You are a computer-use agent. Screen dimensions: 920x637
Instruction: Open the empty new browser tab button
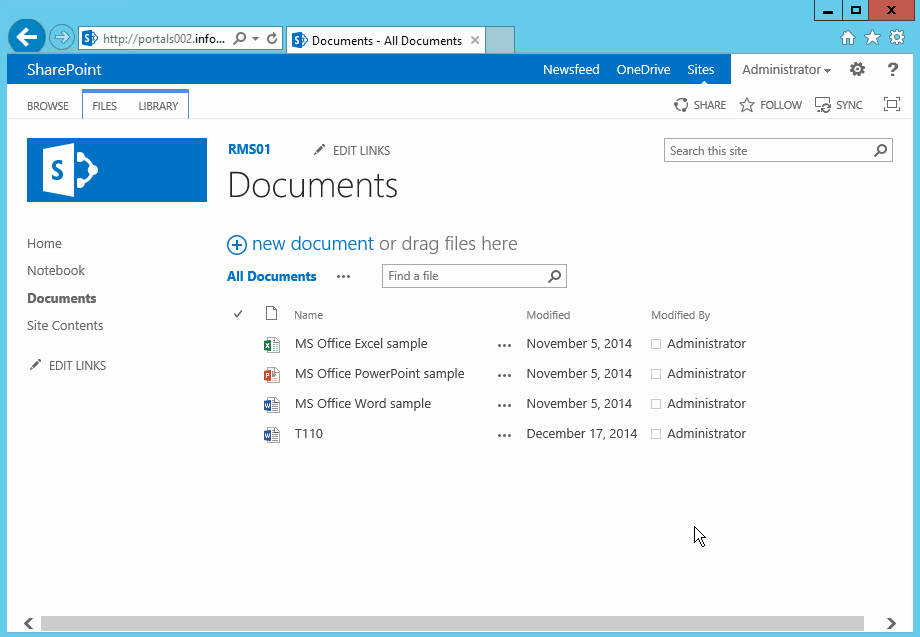point(500,40)
